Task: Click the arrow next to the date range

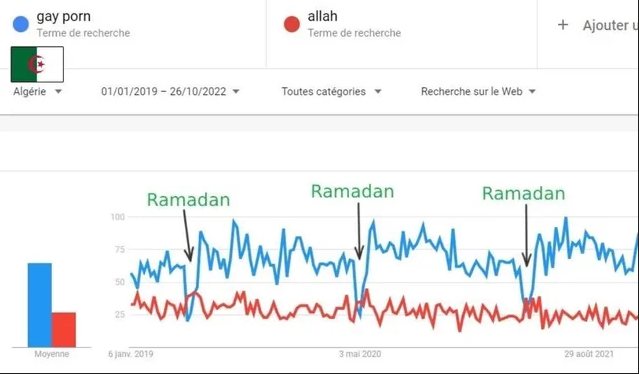Action: click(236, 92)
